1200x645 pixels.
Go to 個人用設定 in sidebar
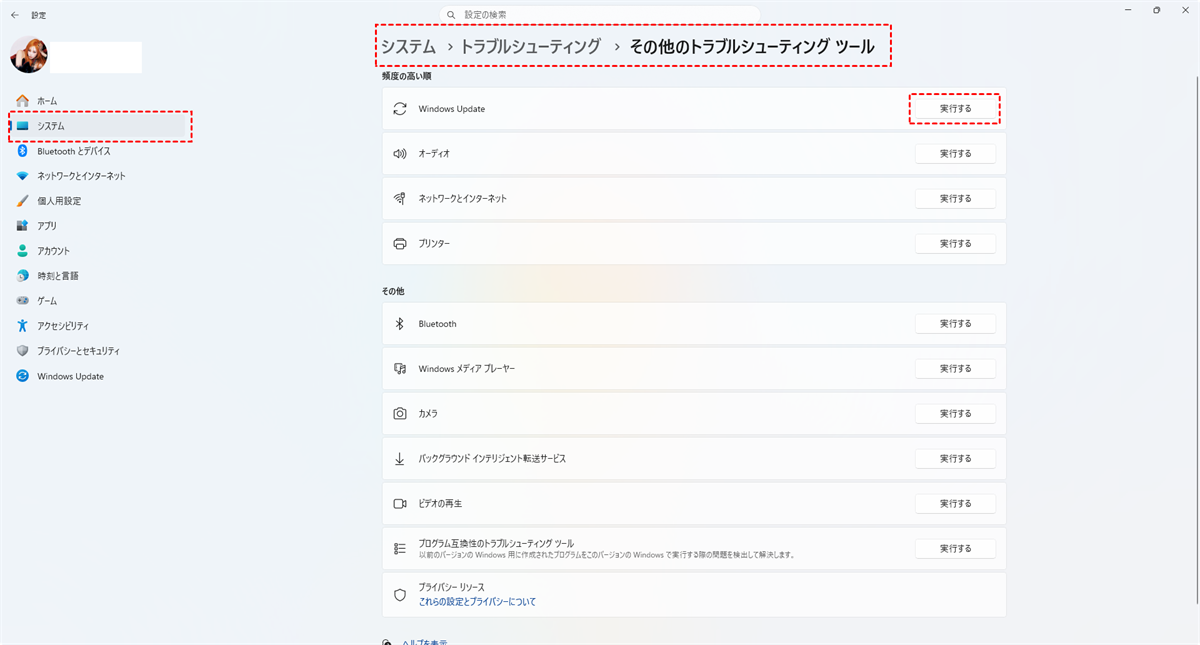[59, 201]
